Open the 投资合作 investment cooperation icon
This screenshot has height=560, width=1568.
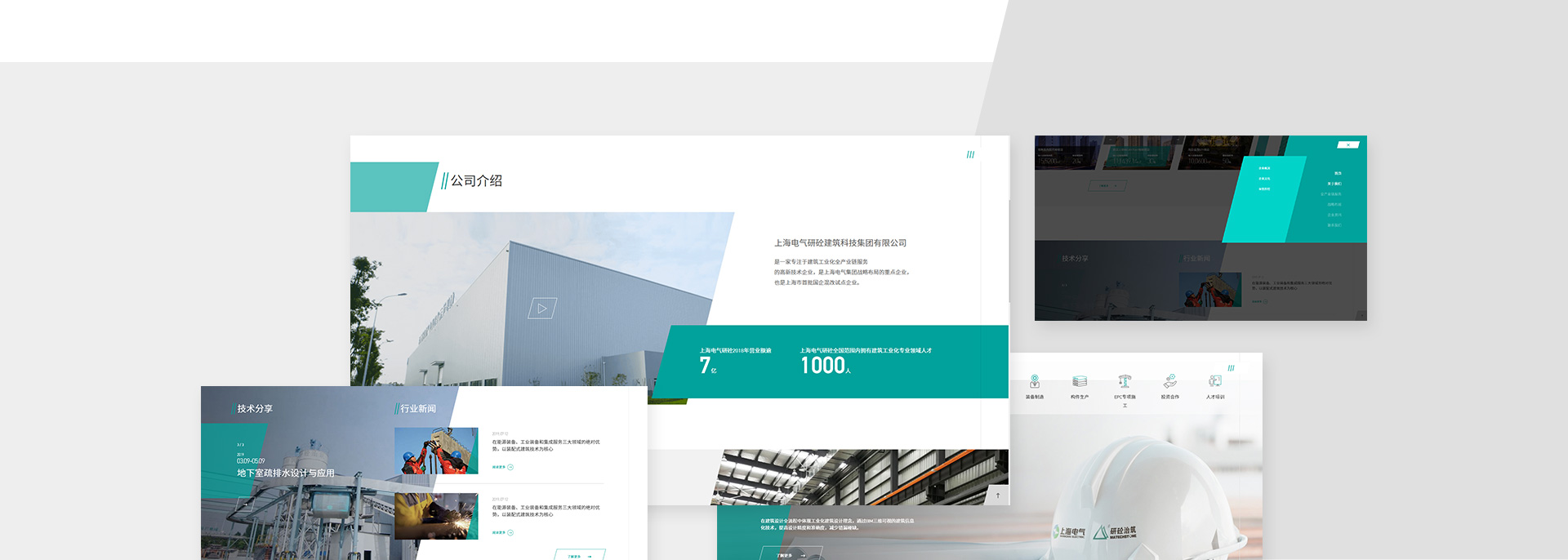click(1169, 382)
